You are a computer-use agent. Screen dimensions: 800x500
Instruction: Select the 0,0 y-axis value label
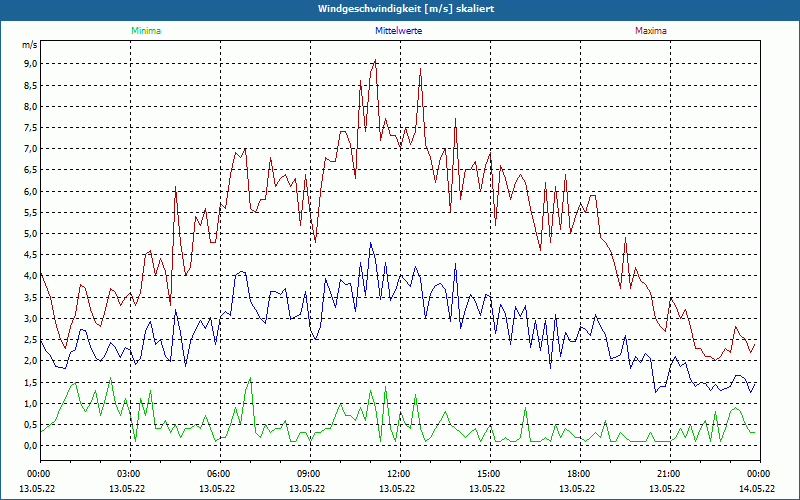pos(30,446)
